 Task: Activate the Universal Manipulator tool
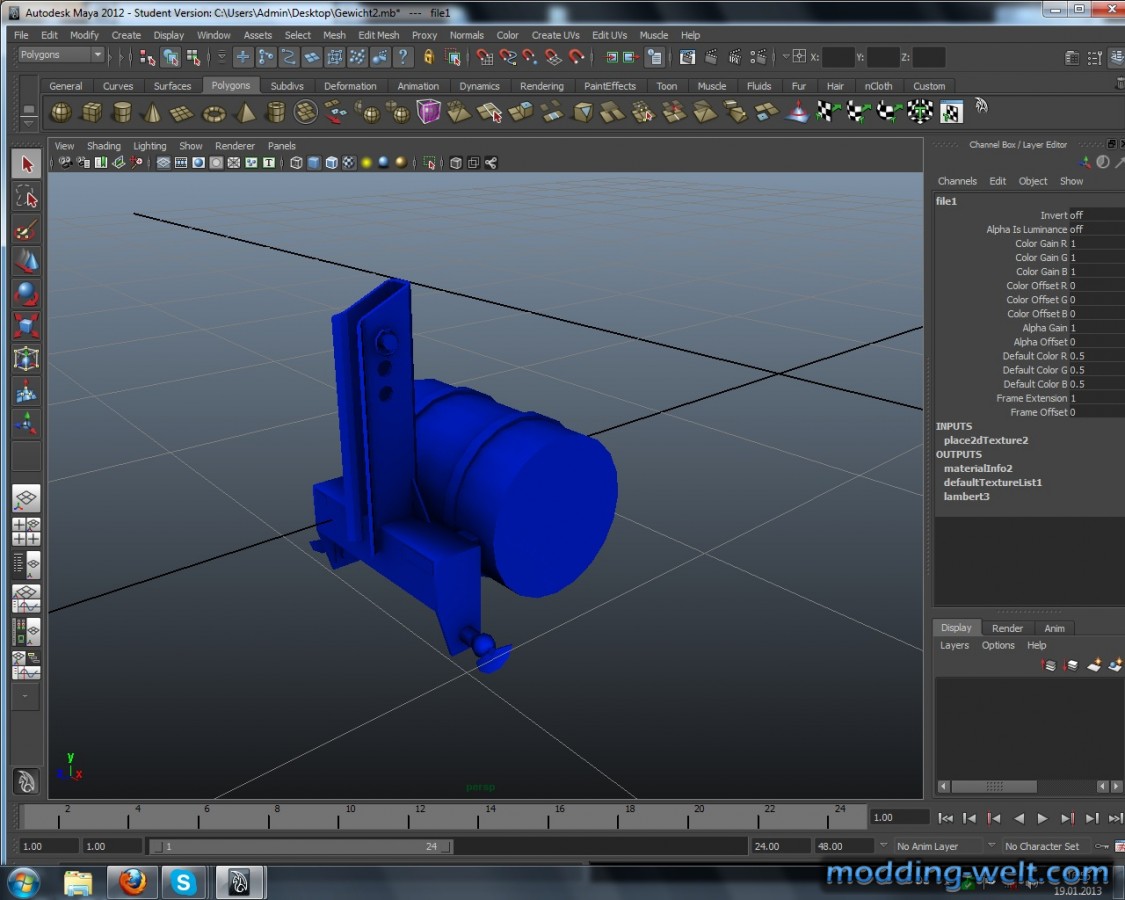[27, 359]
